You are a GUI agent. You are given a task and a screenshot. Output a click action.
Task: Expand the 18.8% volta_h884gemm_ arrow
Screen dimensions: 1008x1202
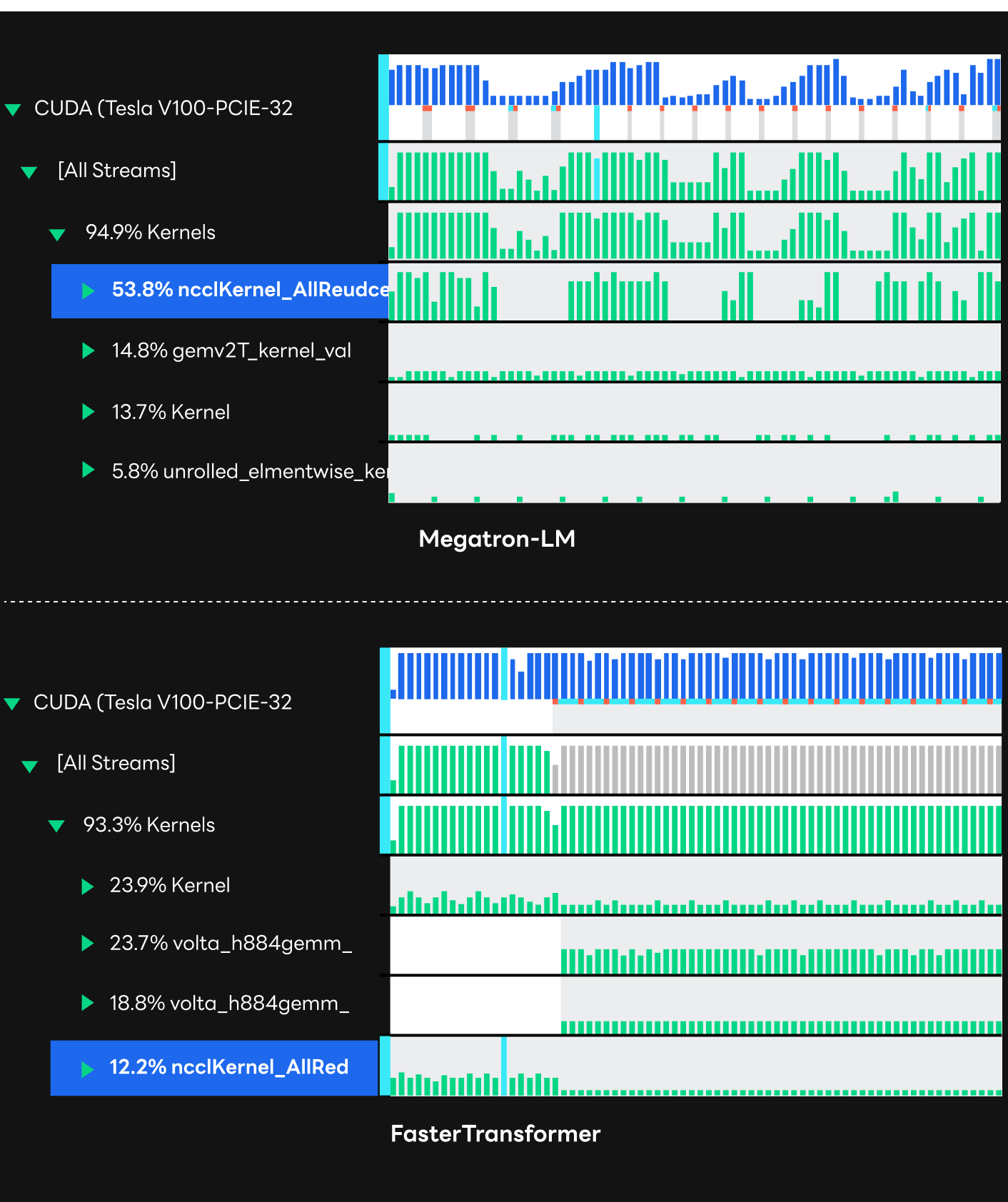[x=88, y=1003]
